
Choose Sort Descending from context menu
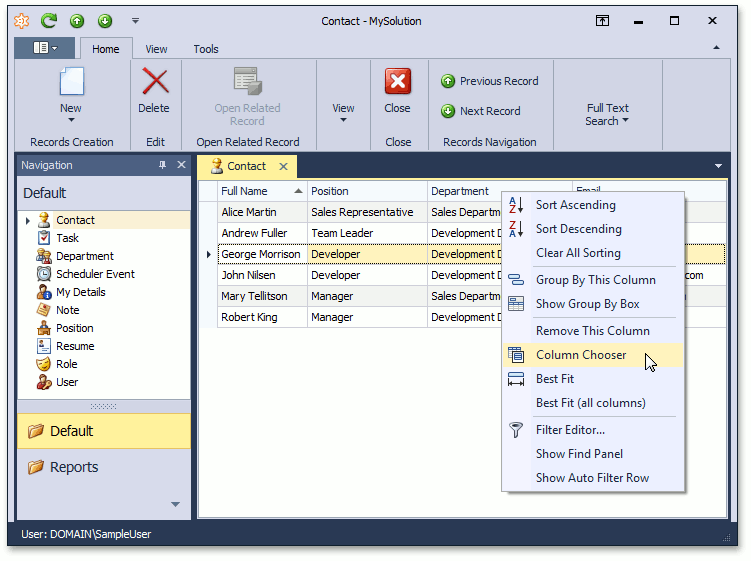tap(593, 229)
